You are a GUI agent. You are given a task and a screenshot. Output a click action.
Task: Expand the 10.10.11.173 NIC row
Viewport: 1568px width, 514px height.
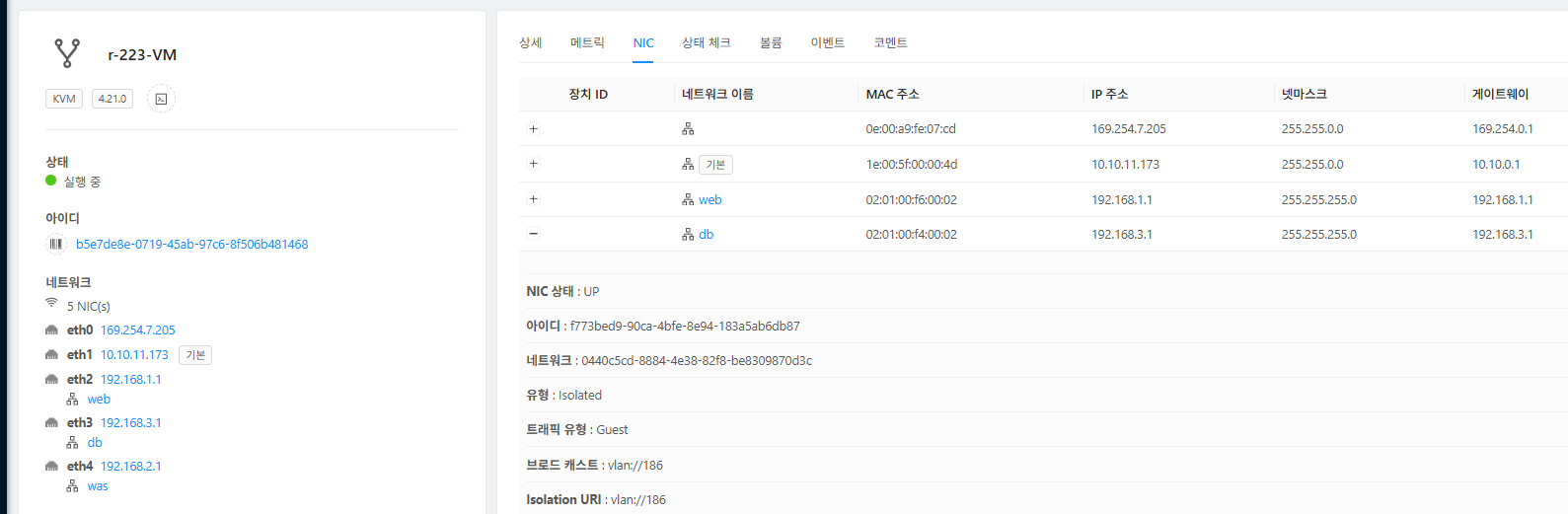(534, 164)
